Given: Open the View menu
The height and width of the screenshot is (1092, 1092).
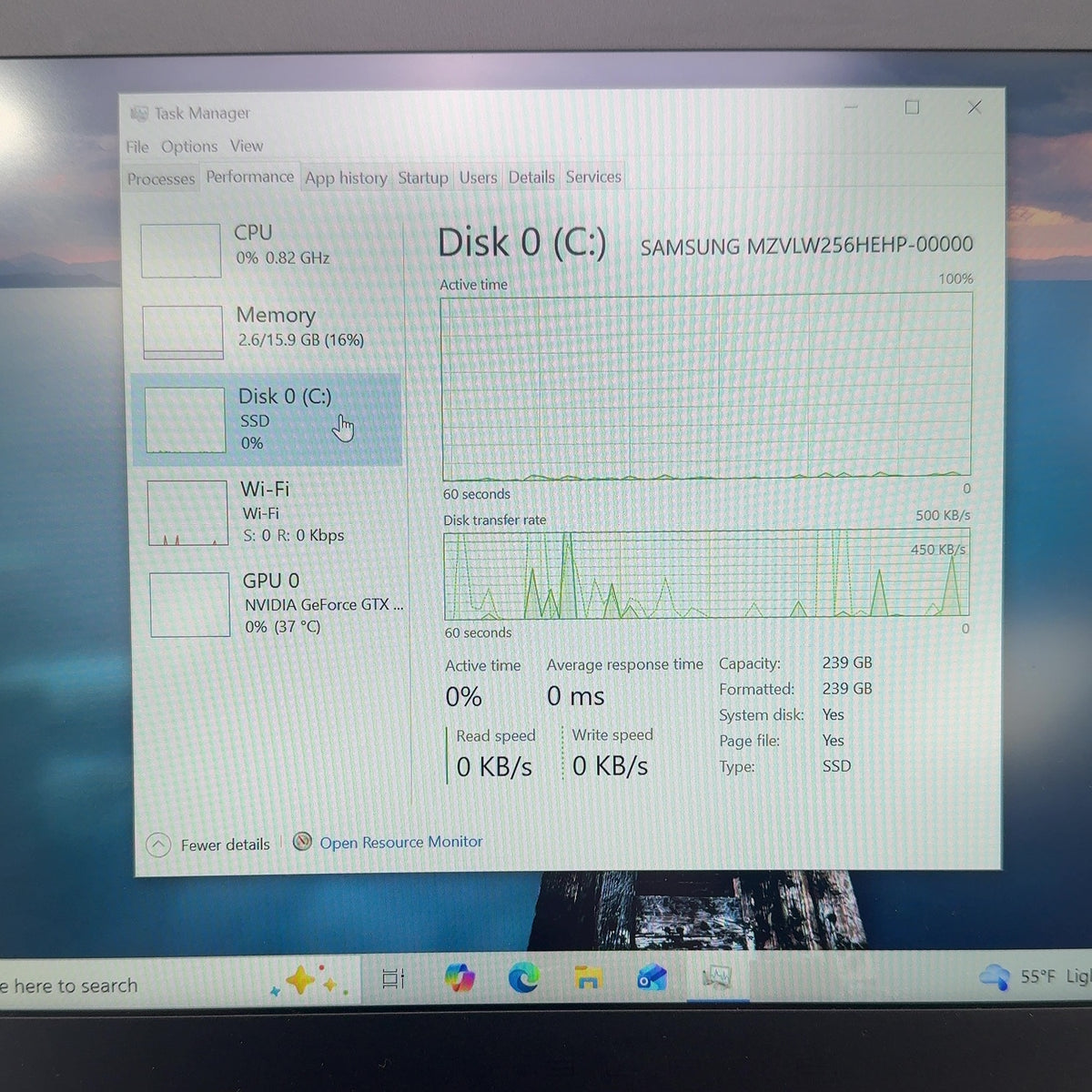Looking at the screenshot, I should tap(247, 146).
